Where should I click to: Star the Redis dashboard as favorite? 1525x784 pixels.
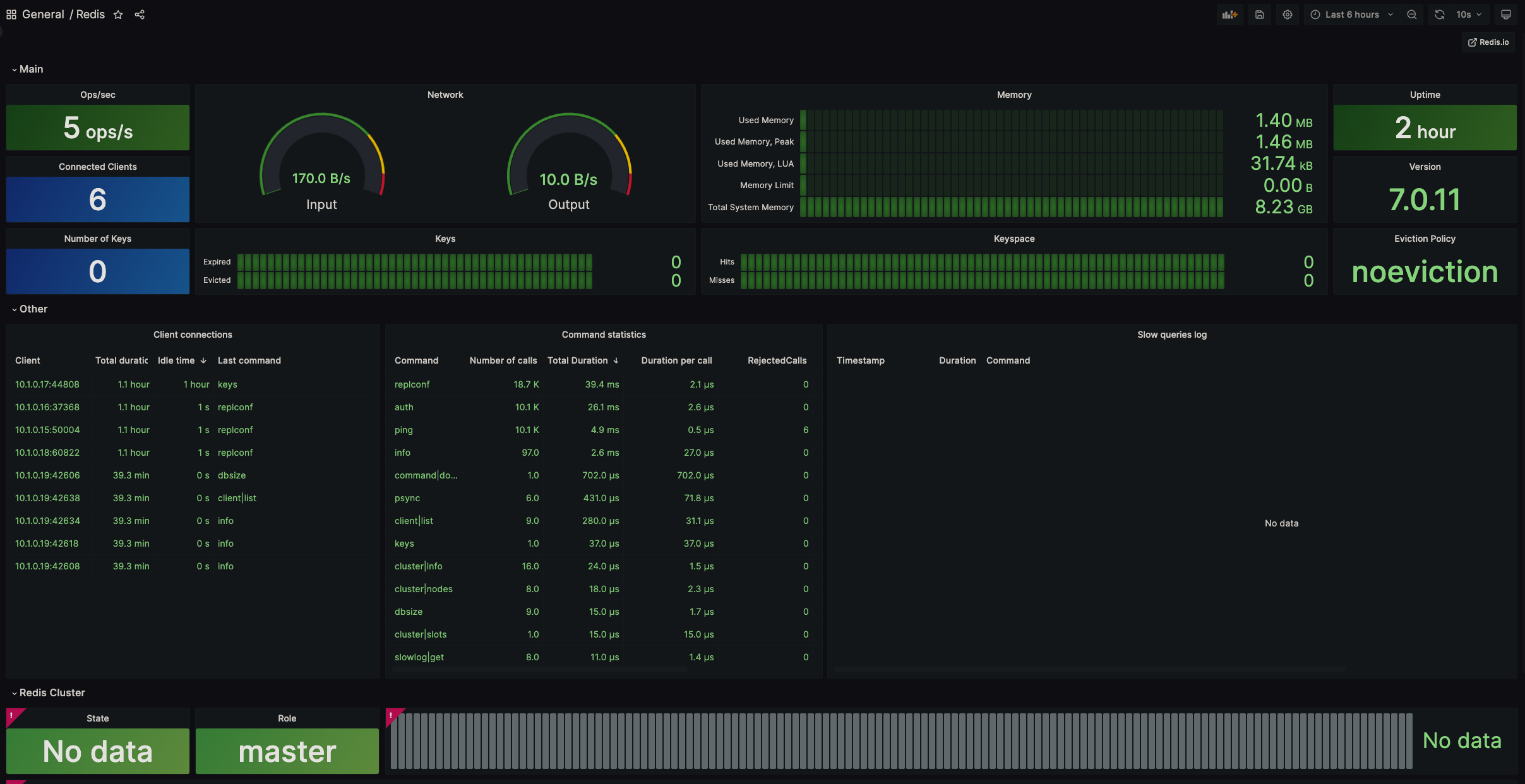tap(118, 15)
